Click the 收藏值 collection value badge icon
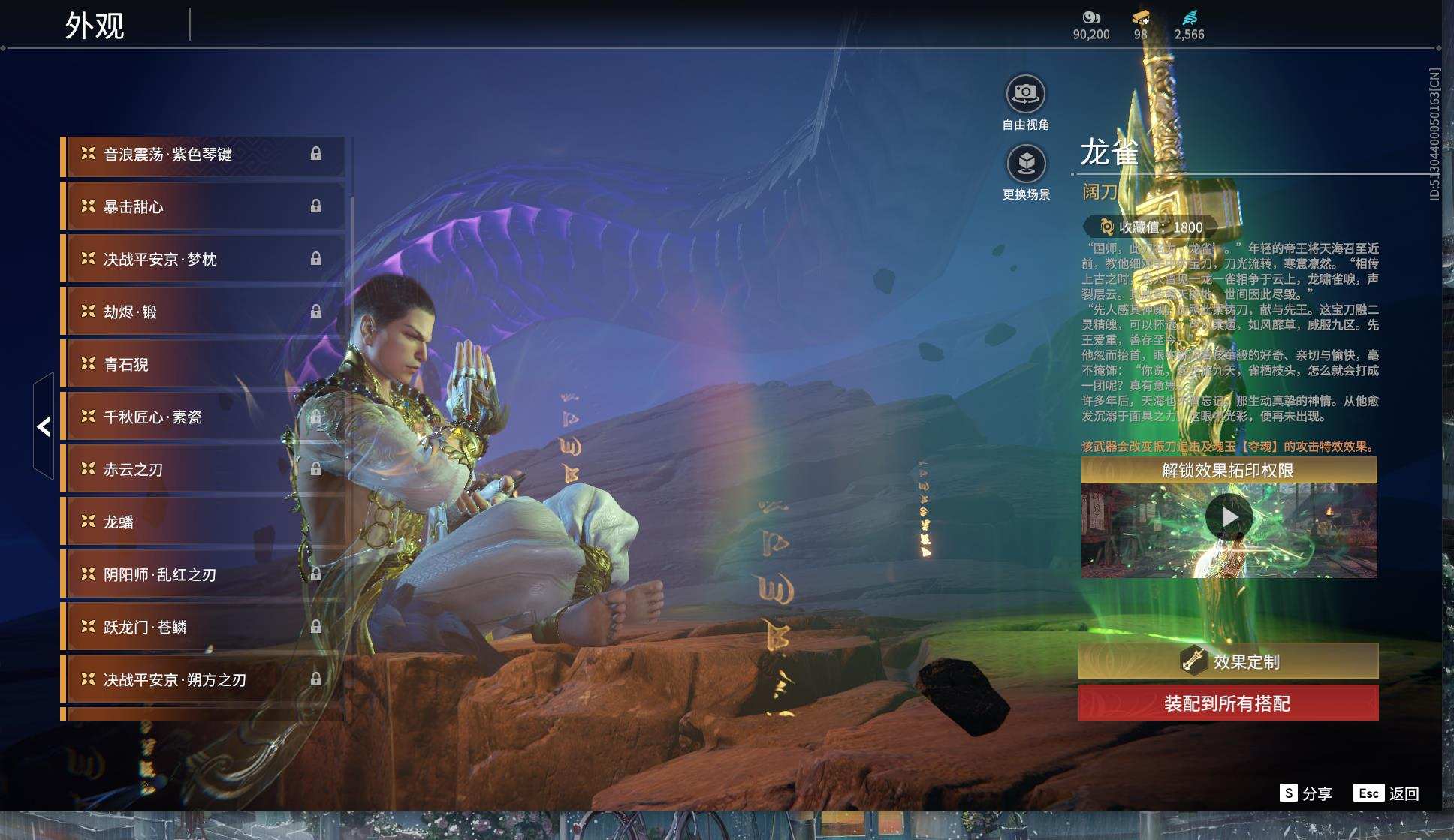The width and height of the screenshot is (1454, 840). coord(1106,227)
